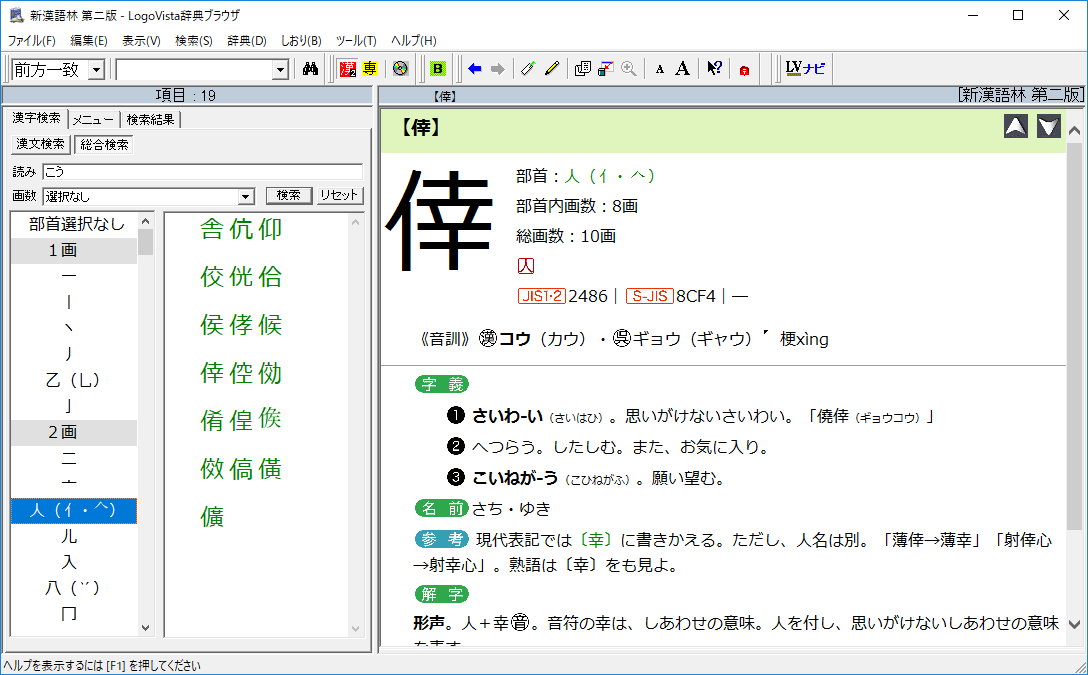Click the small A font size icon
This screenshot has height=675, width=1088.
660,69
